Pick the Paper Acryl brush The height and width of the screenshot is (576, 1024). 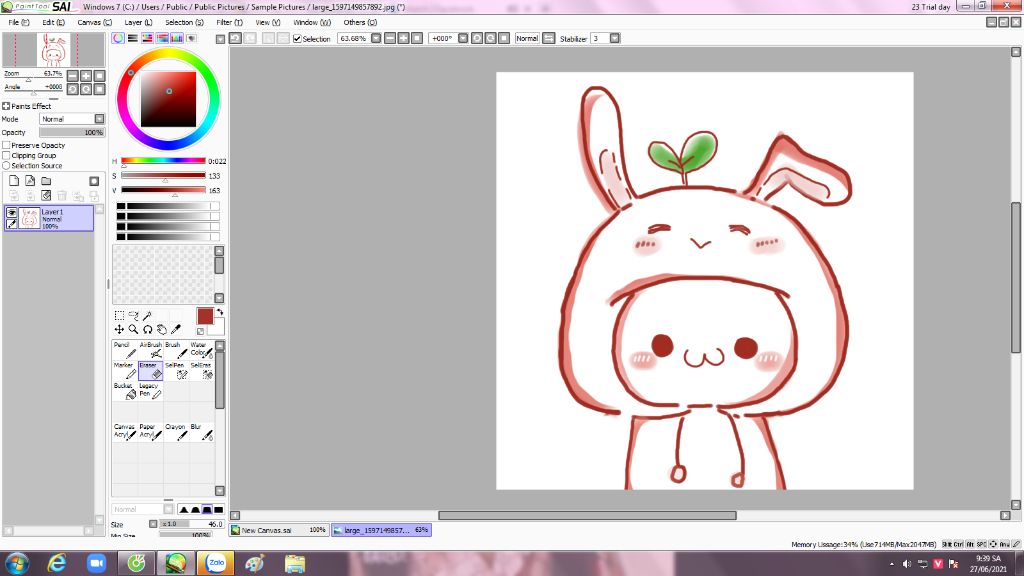tap(150, 431)
